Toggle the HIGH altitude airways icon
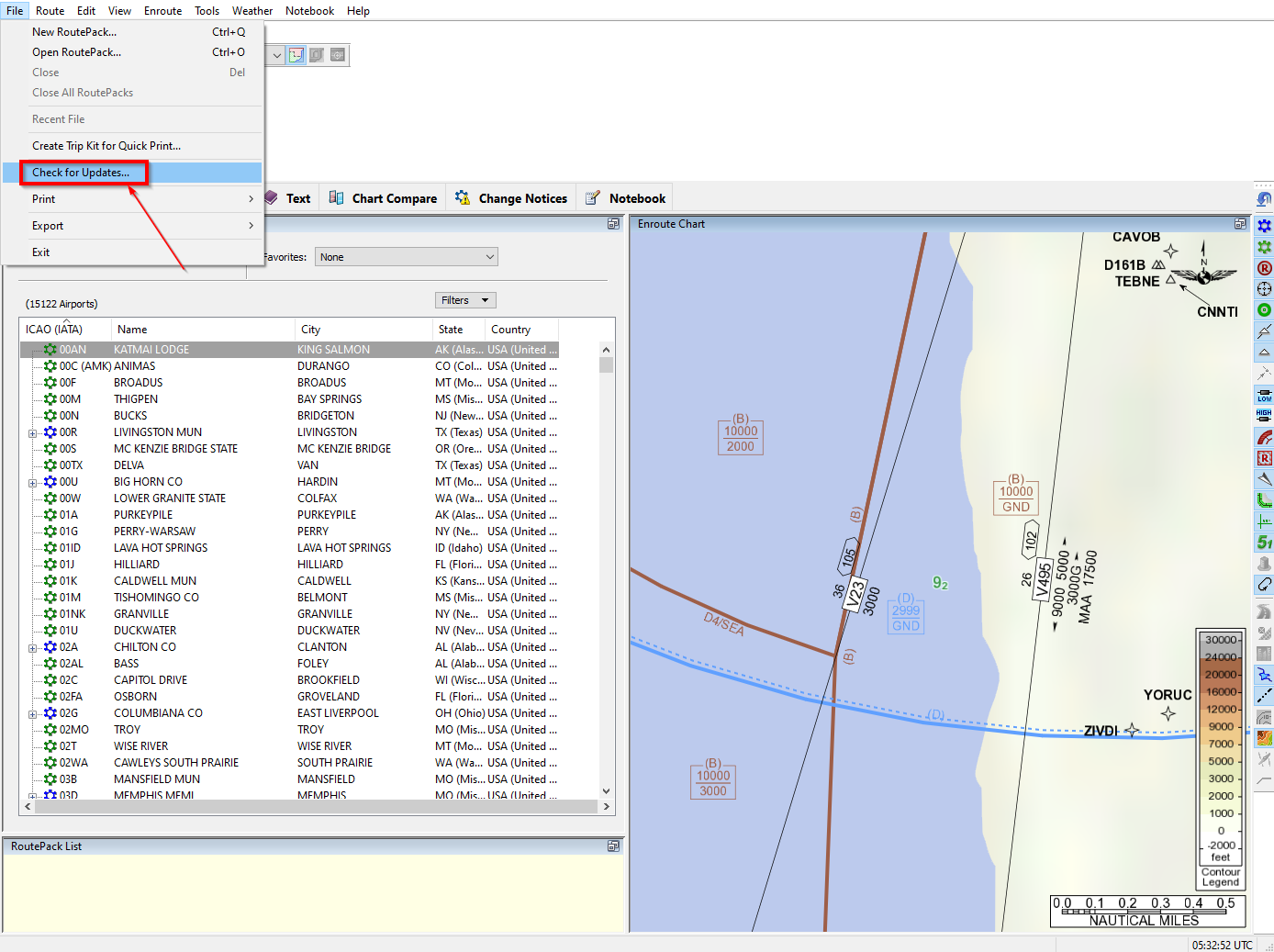 coord(1264,416)
